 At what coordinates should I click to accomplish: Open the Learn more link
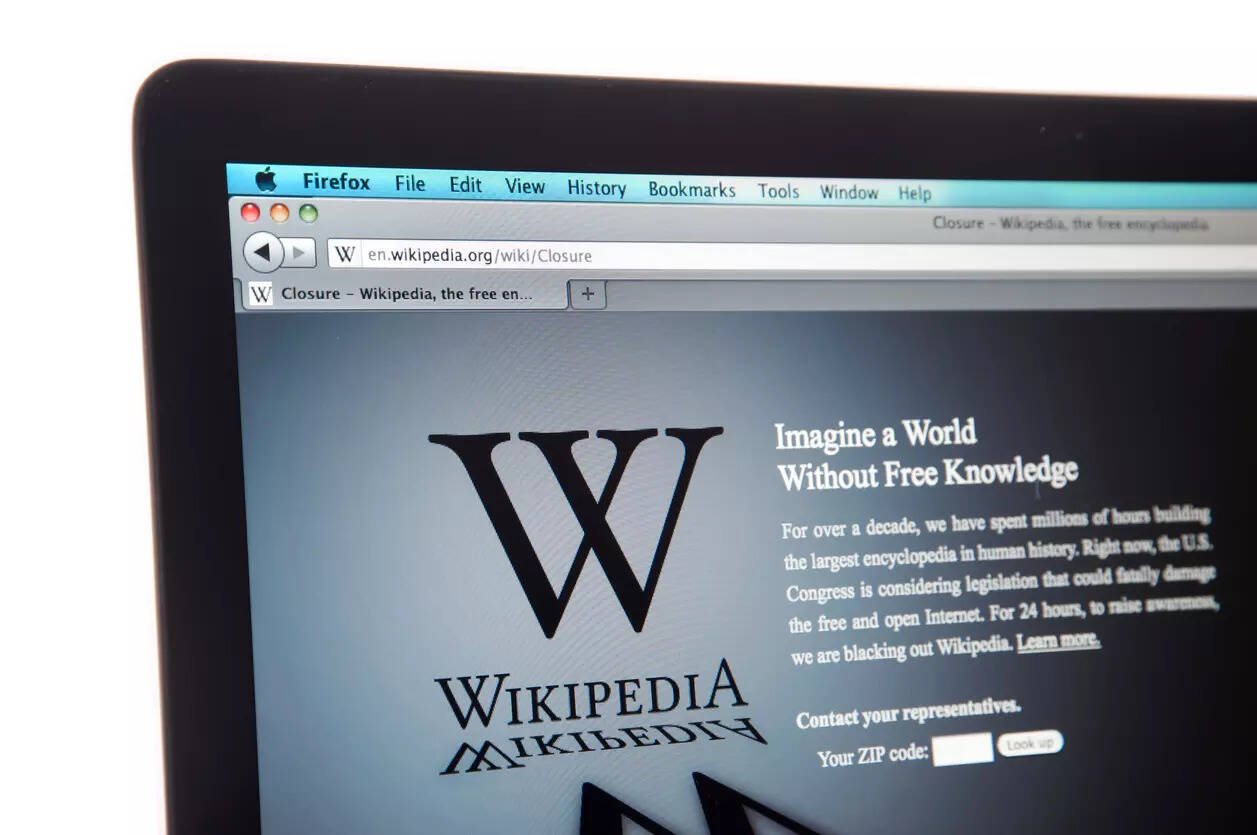coord(1057,640)
